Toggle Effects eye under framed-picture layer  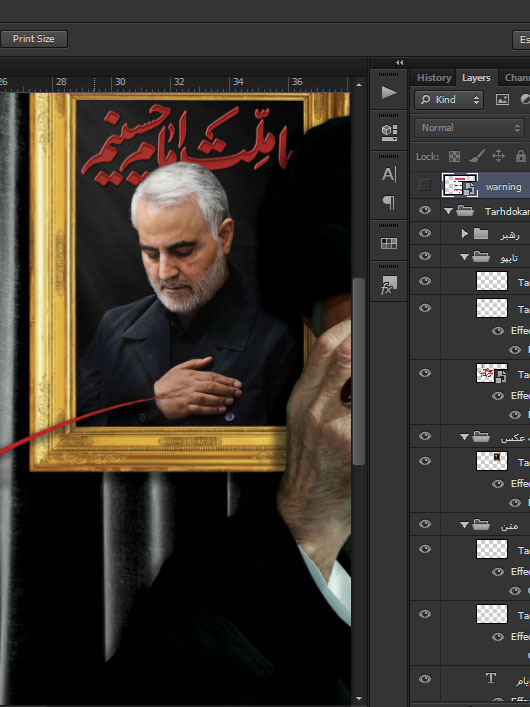[498, 484]
